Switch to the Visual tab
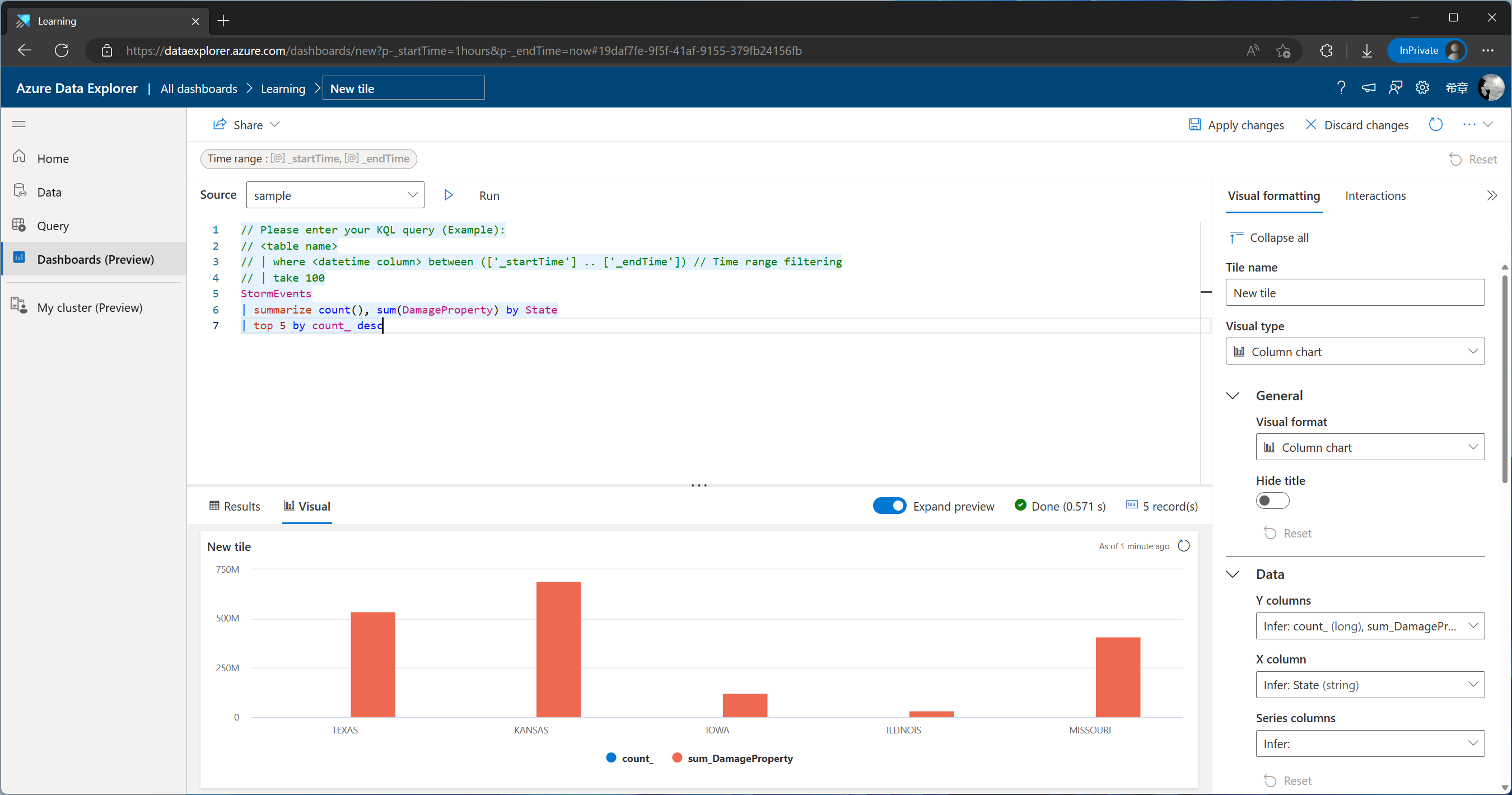1512x795 pixels. (x=307, y=506)
